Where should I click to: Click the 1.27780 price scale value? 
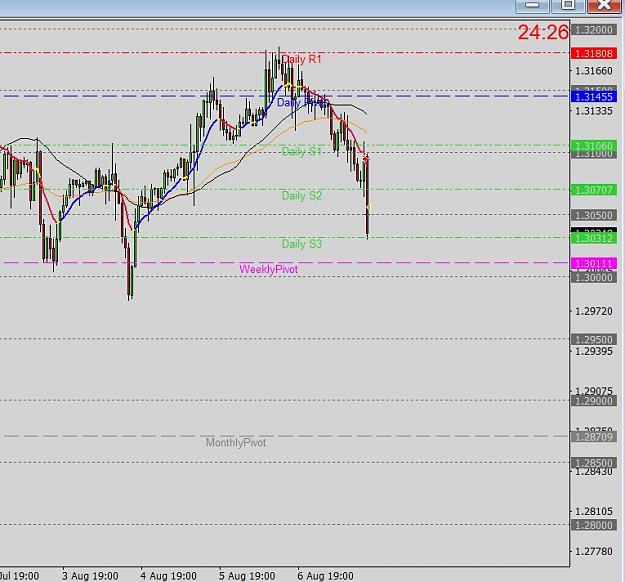(x=594, y=551)
